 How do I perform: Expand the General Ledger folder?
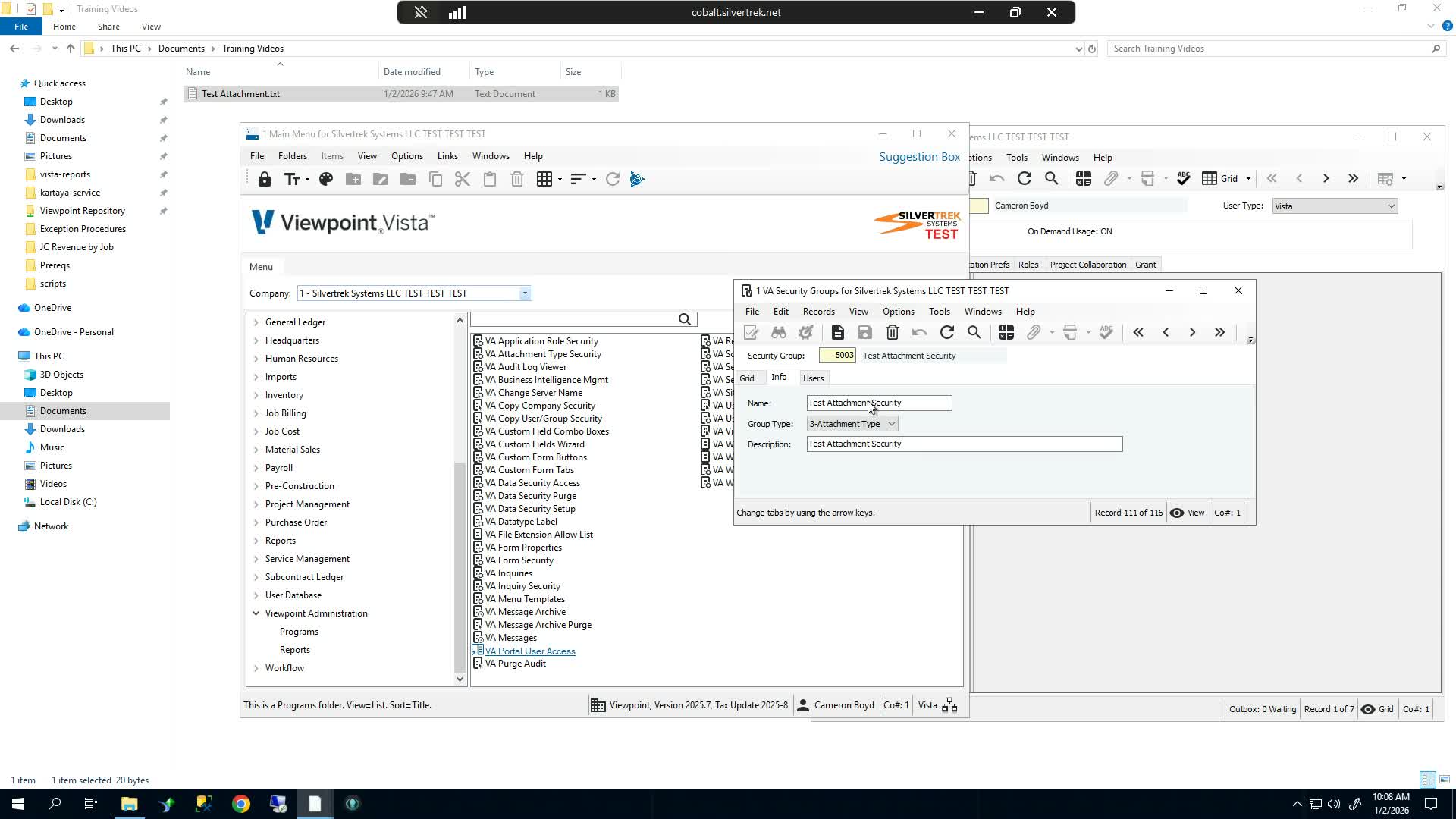click(256, 322)
